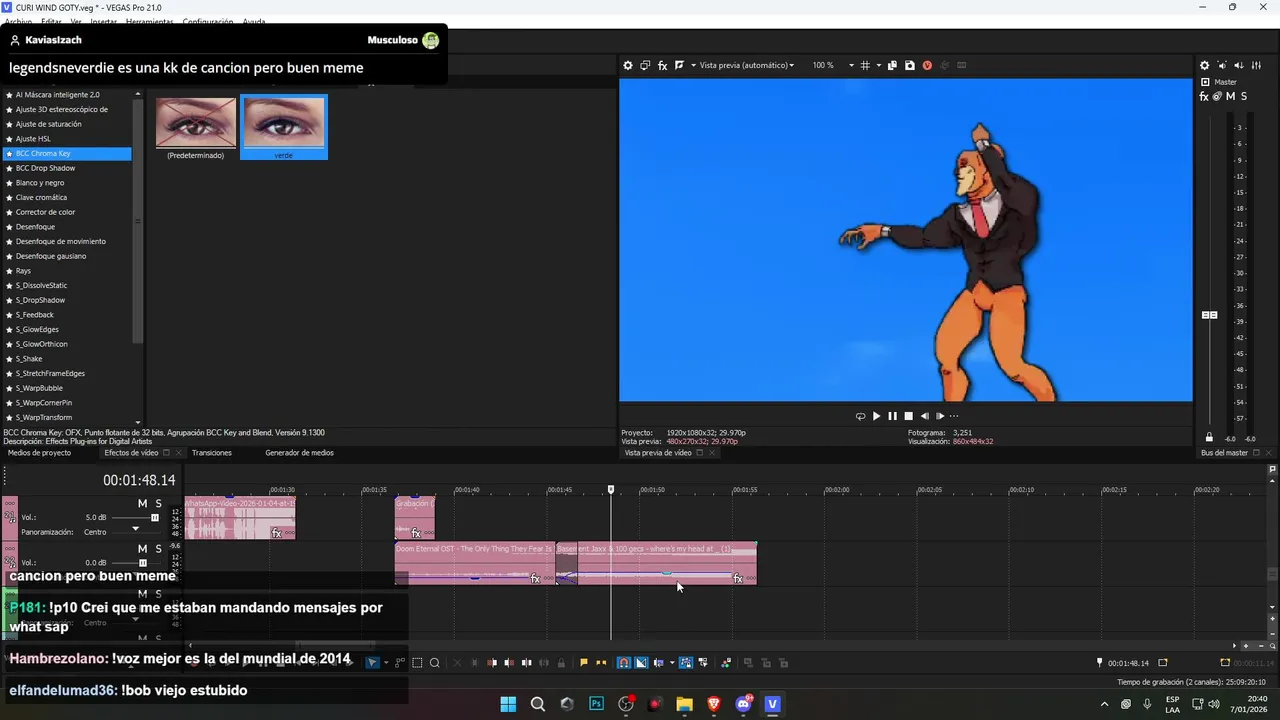Toggle lock envelopes to events

[685, 662]
